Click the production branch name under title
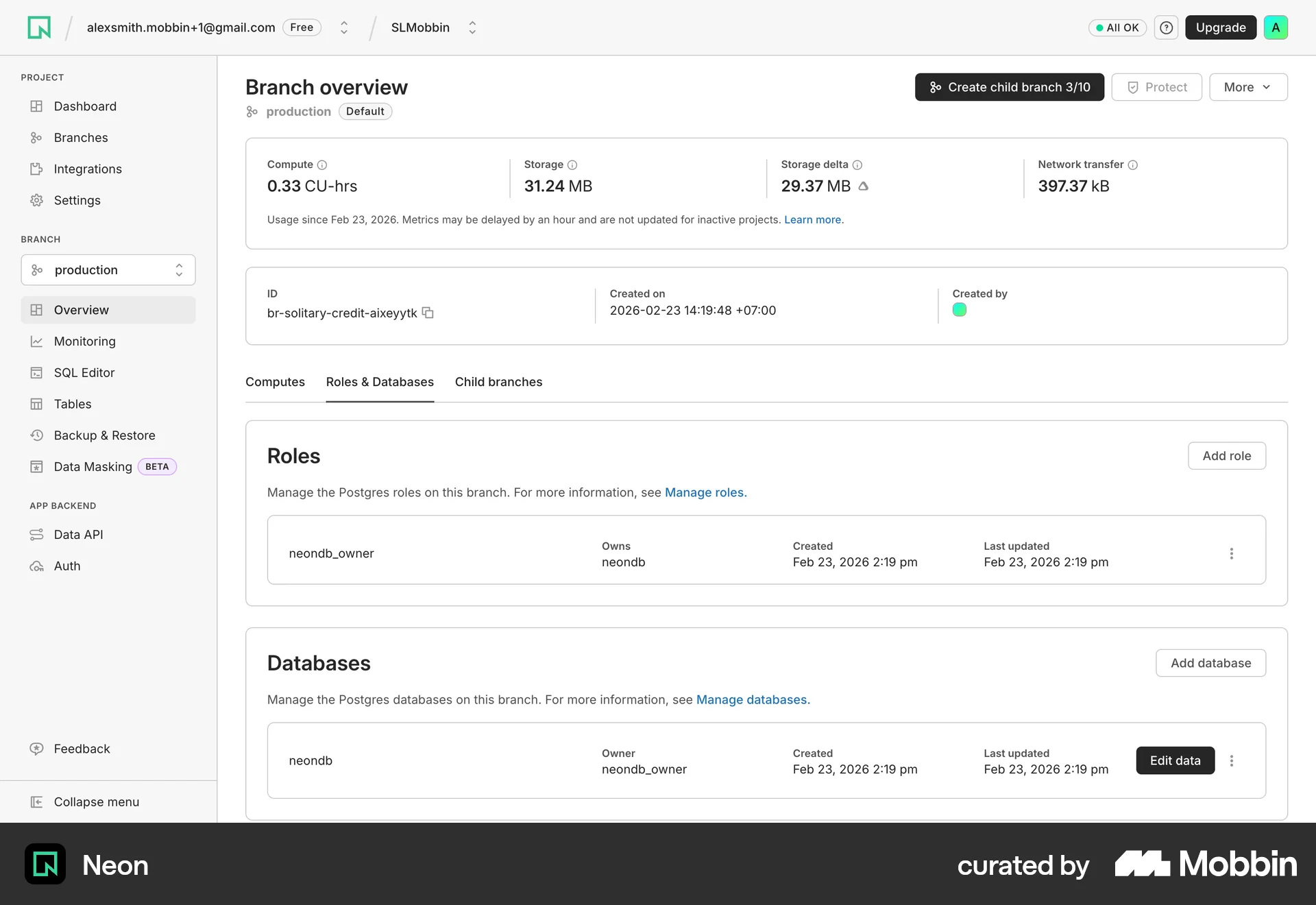 tap(298, 111)
